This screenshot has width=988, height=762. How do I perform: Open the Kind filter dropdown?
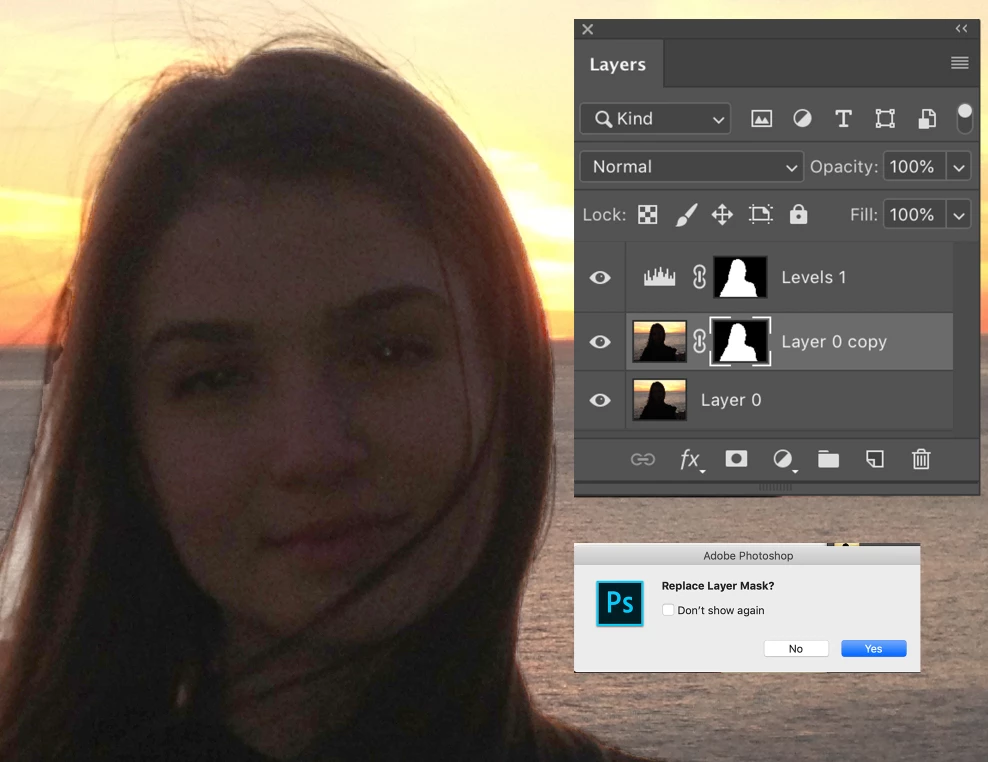(655, 118)
